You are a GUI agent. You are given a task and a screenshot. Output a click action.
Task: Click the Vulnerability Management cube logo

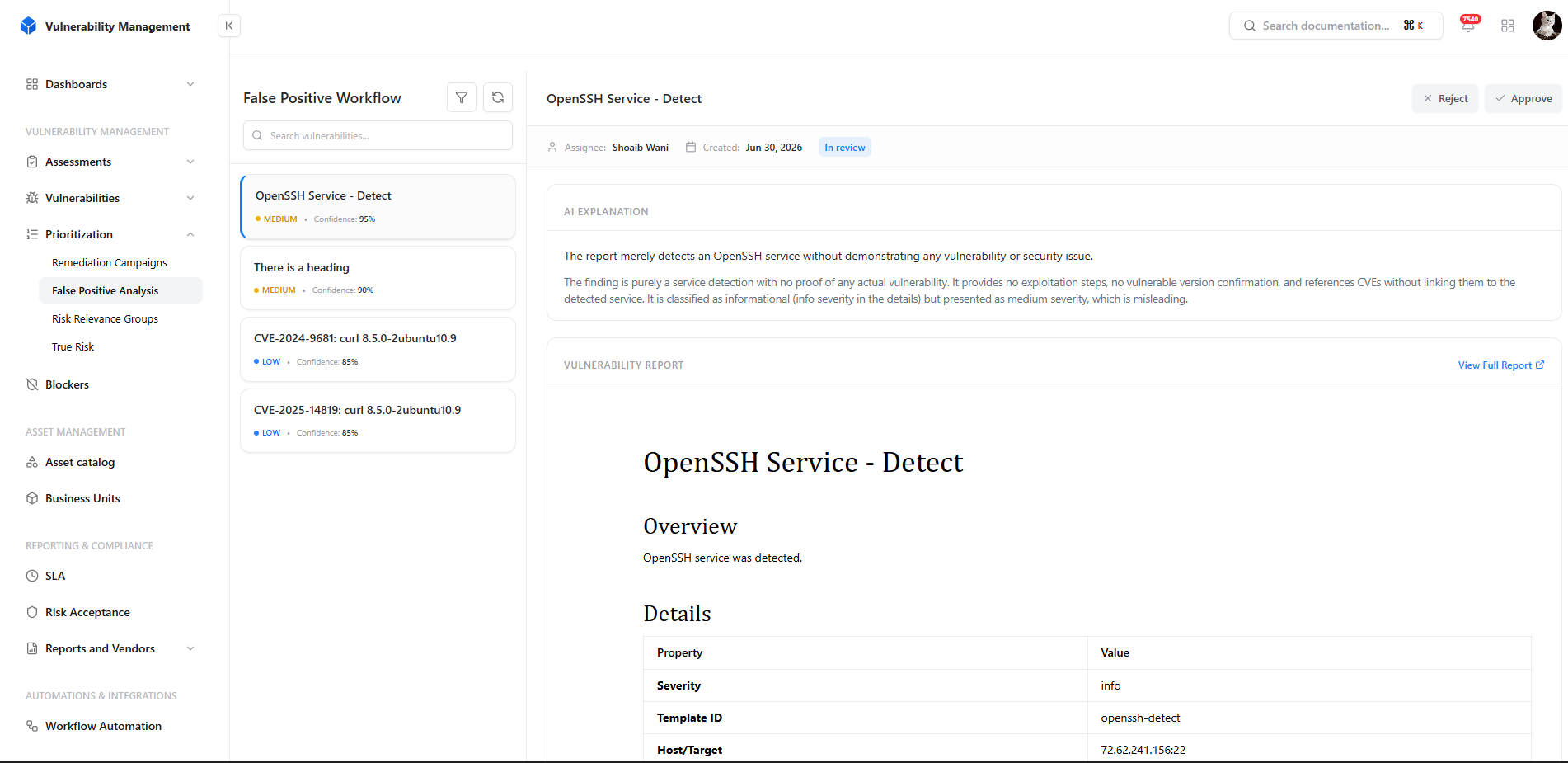tap(29, 26)
